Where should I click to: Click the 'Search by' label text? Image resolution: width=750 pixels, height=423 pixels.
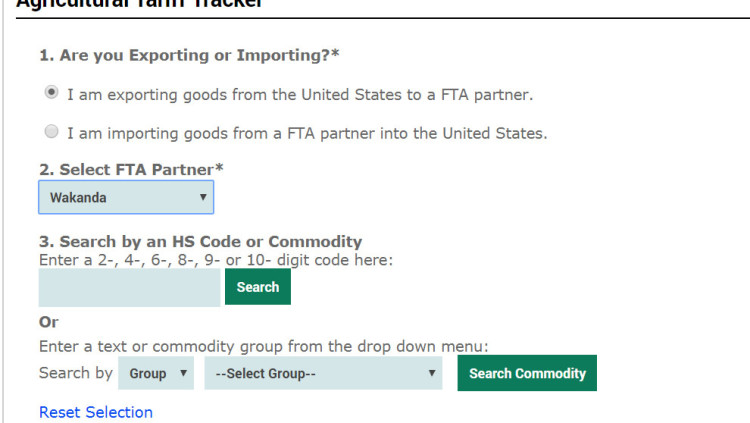(x=75, y=373)
